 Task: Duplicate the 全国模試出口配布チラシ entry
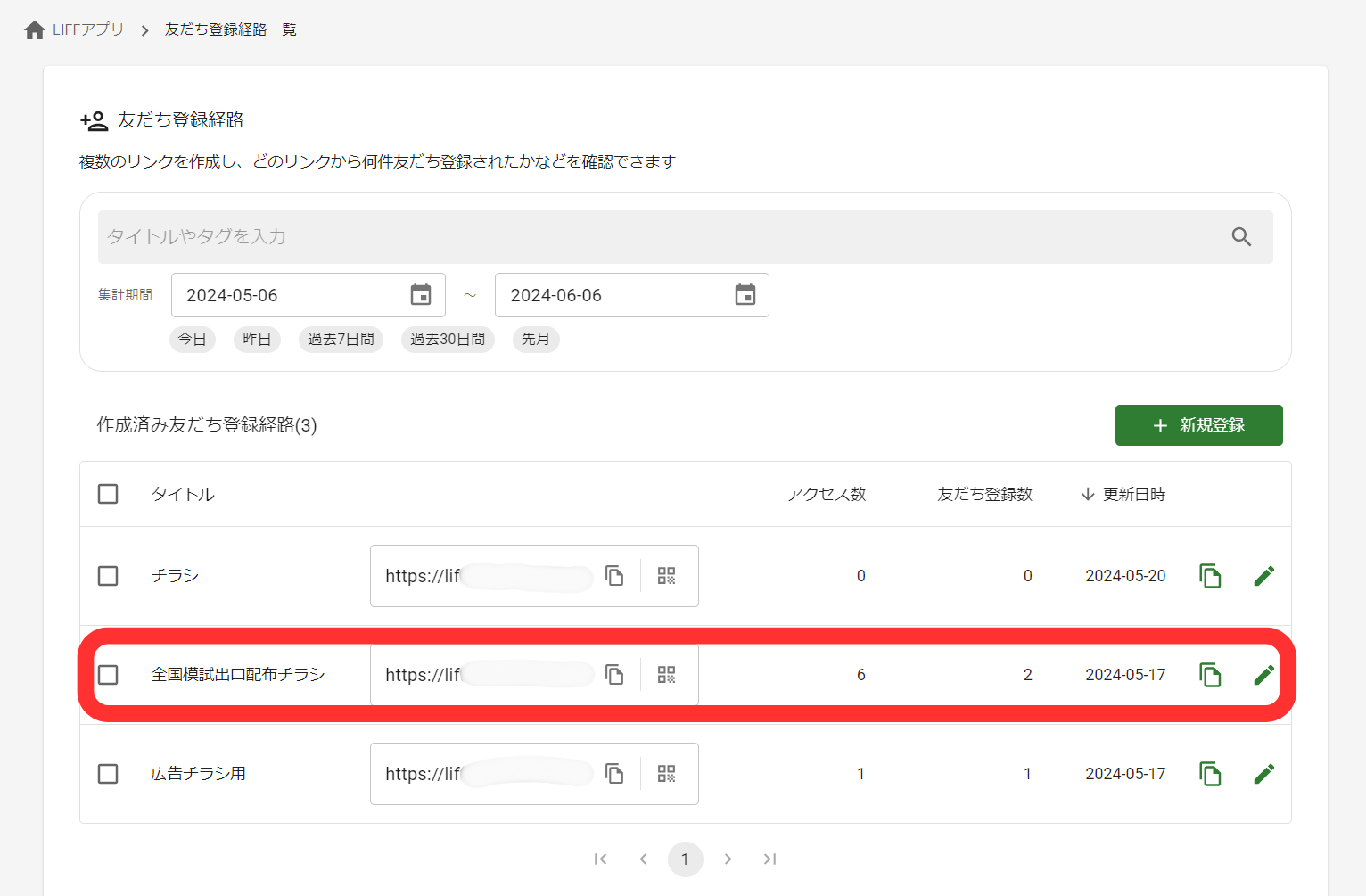[1210, 675]
